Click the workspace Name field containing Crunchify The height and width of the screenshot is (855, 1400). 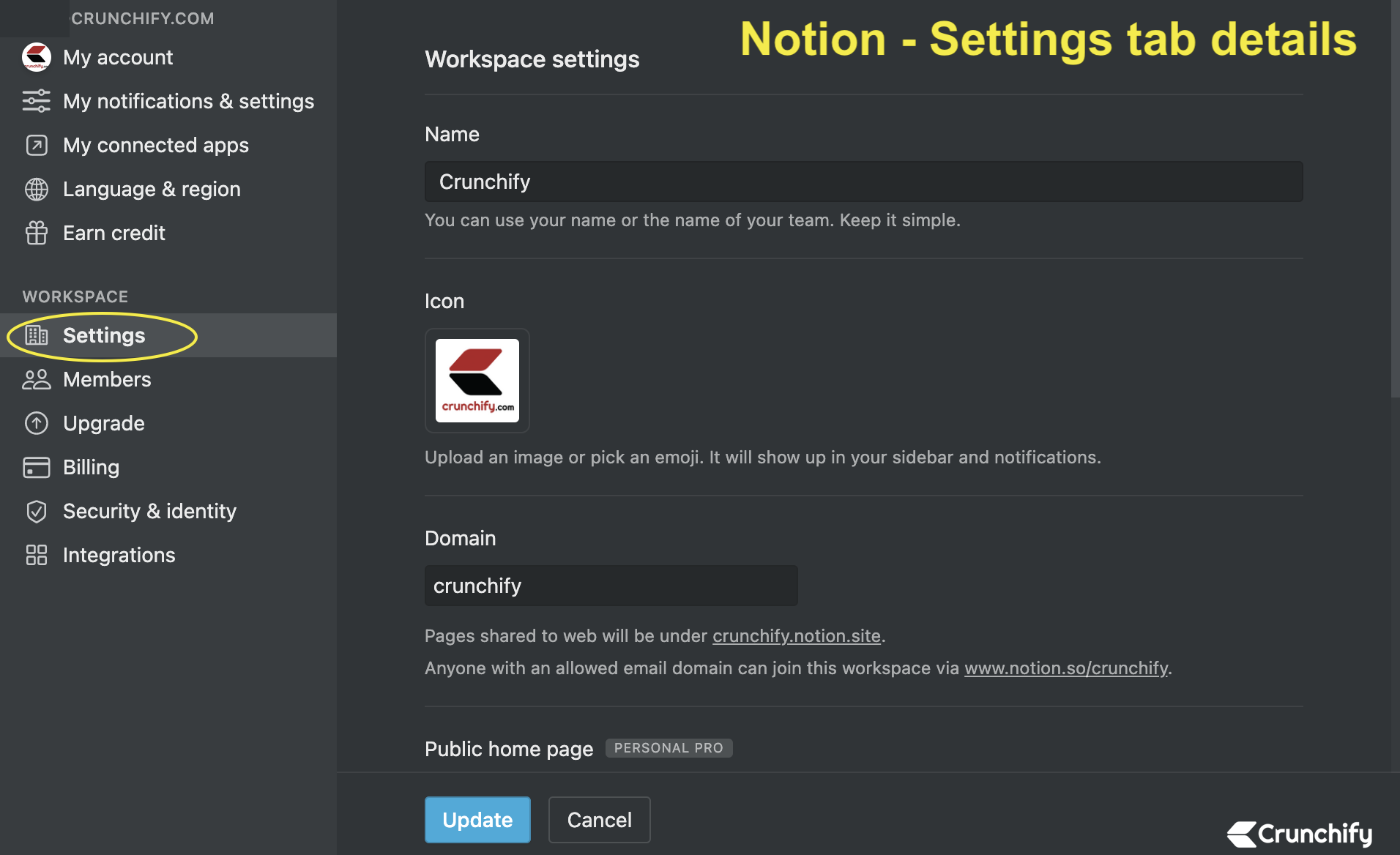pyautogui.click(x=864, y=182)
